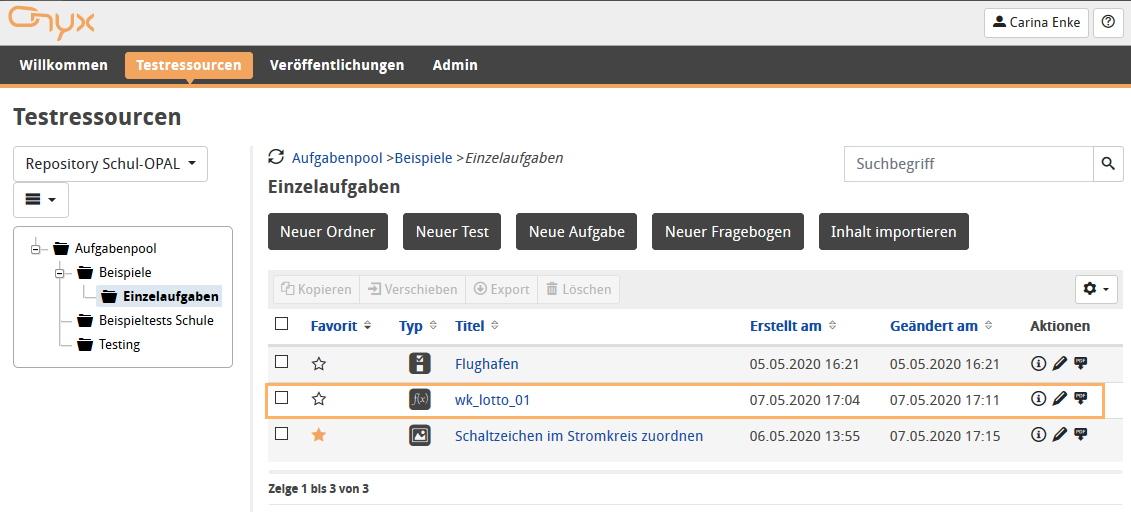Click into the Suchbegriff search field

tap(968, 163)
